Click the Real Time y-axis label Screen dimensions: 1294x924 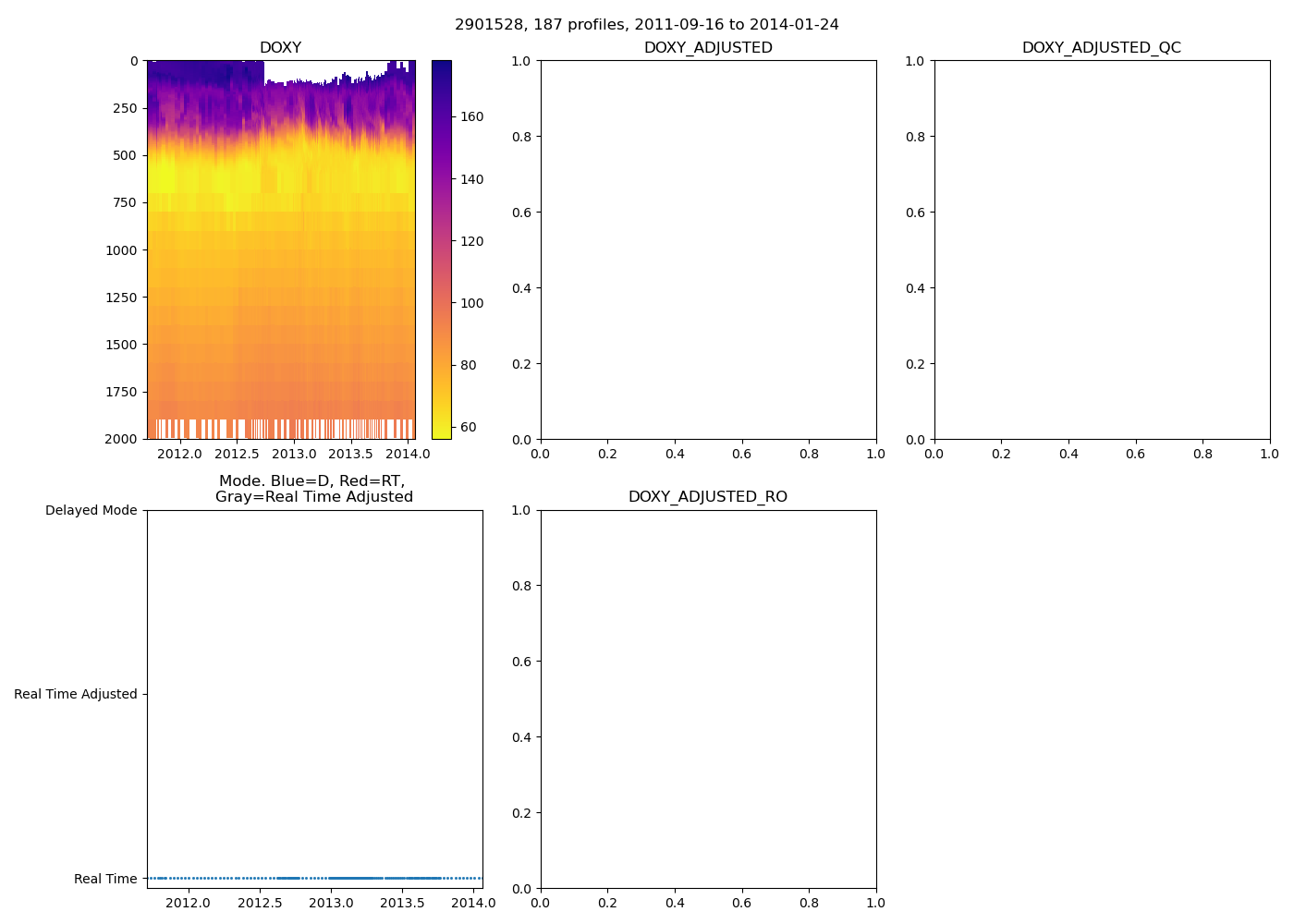coord(105,880)
